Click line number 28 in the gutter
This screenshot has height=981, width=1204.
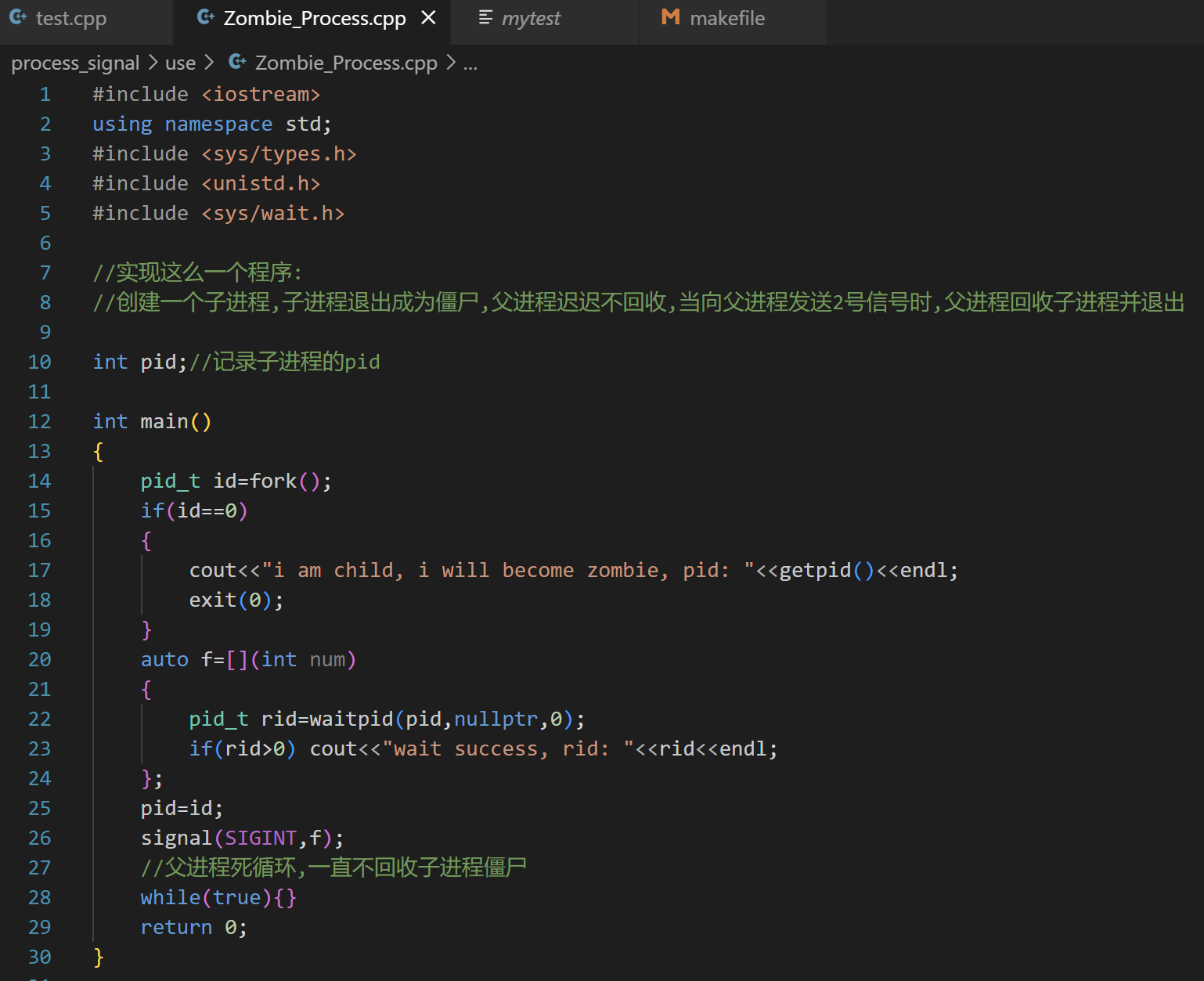pyautogui.click(x=39, y=898)
